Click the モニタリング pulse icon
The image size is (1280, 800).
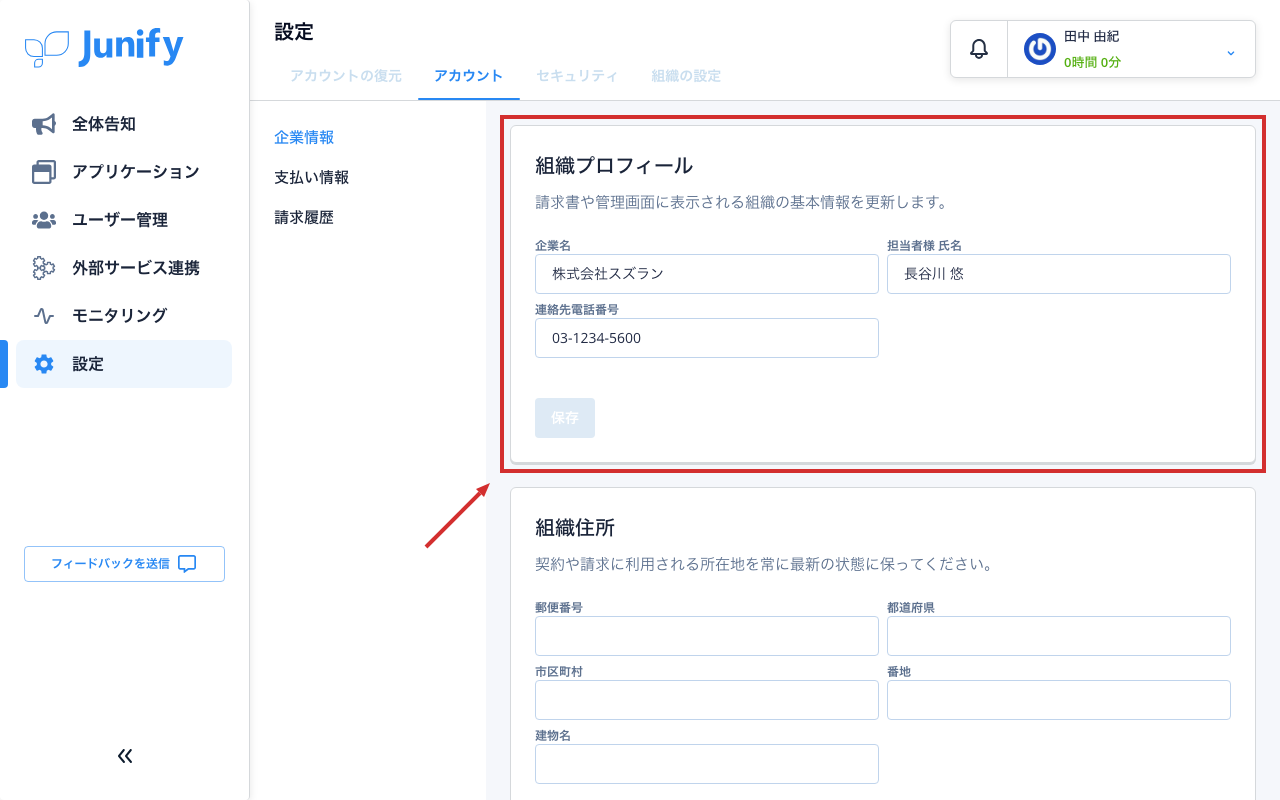point(44,316)
